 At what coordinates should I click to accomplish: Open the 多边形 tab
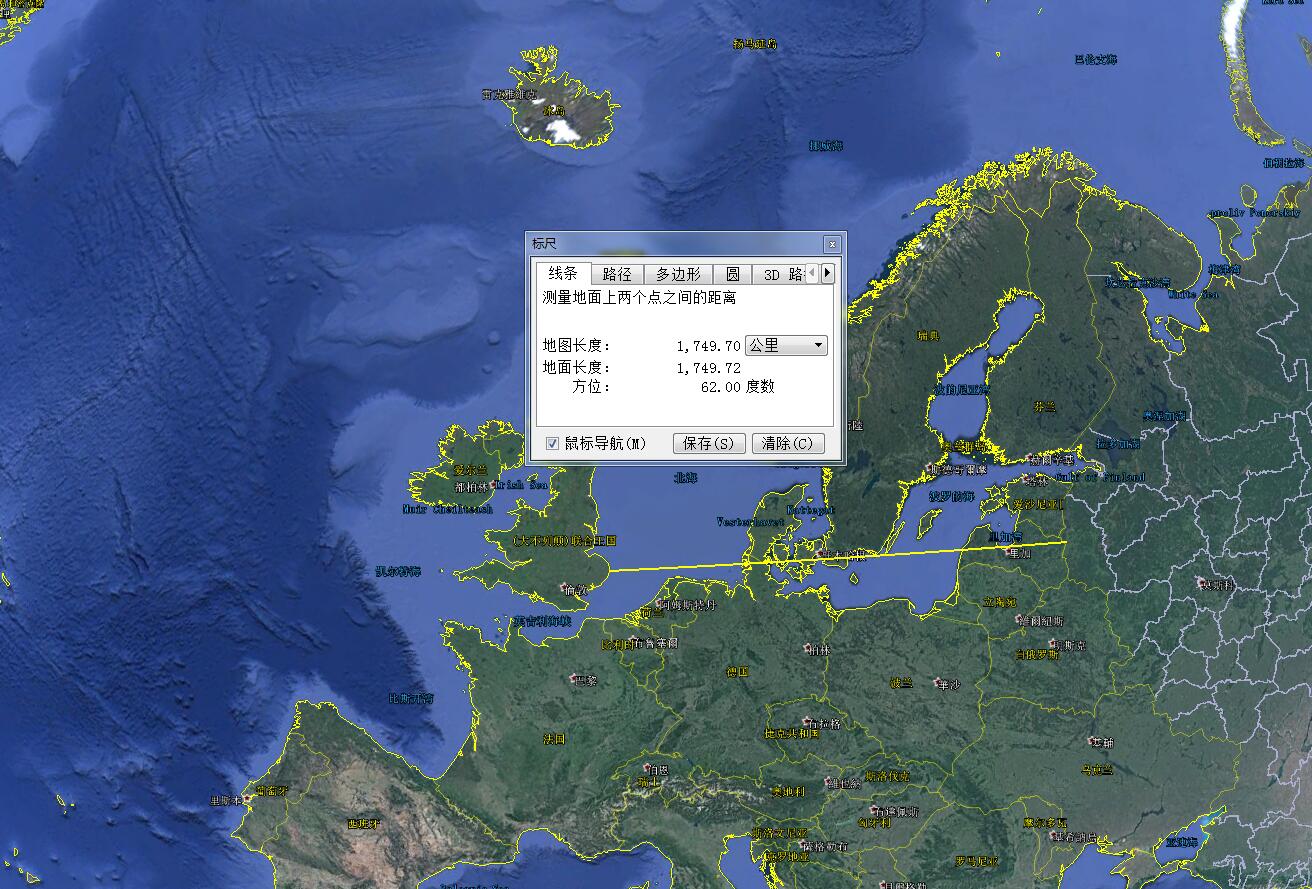click(x=678, y=274)
